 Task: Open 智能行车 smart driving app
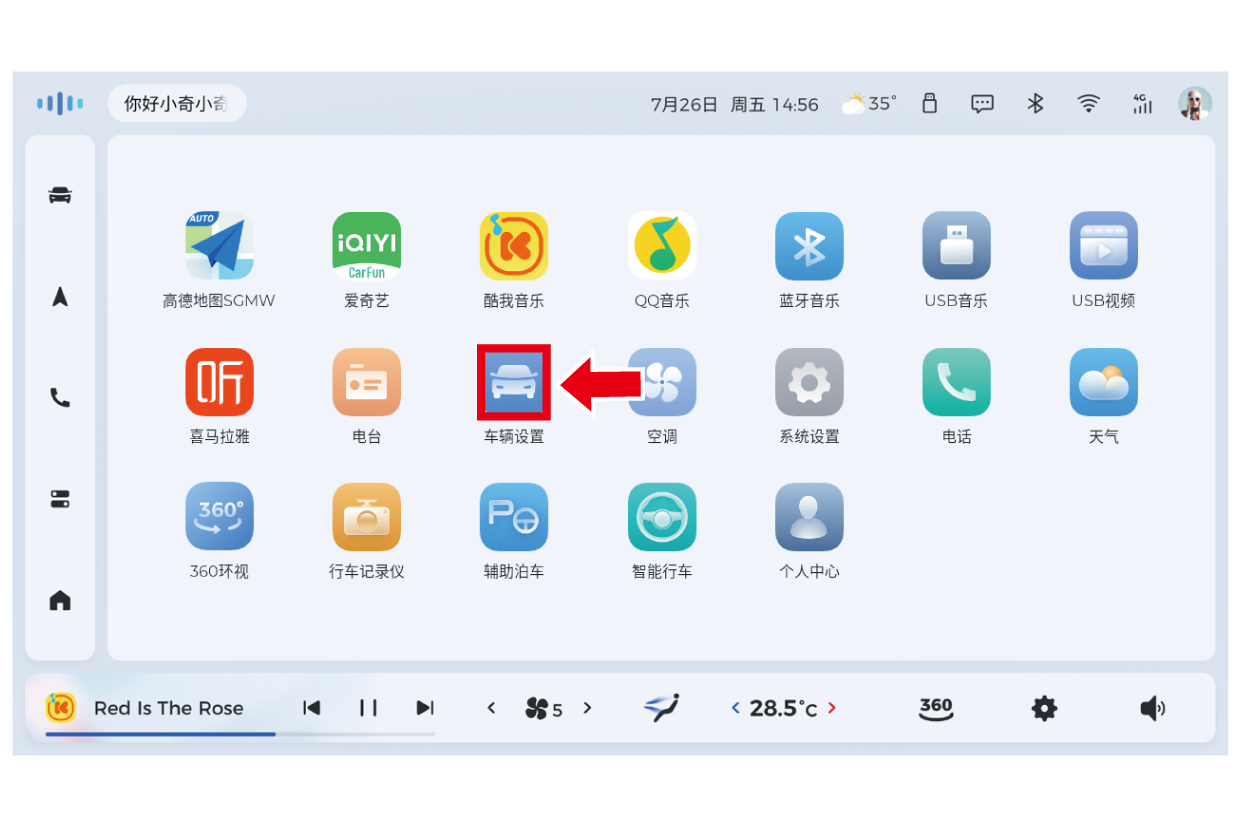point(662,517)
